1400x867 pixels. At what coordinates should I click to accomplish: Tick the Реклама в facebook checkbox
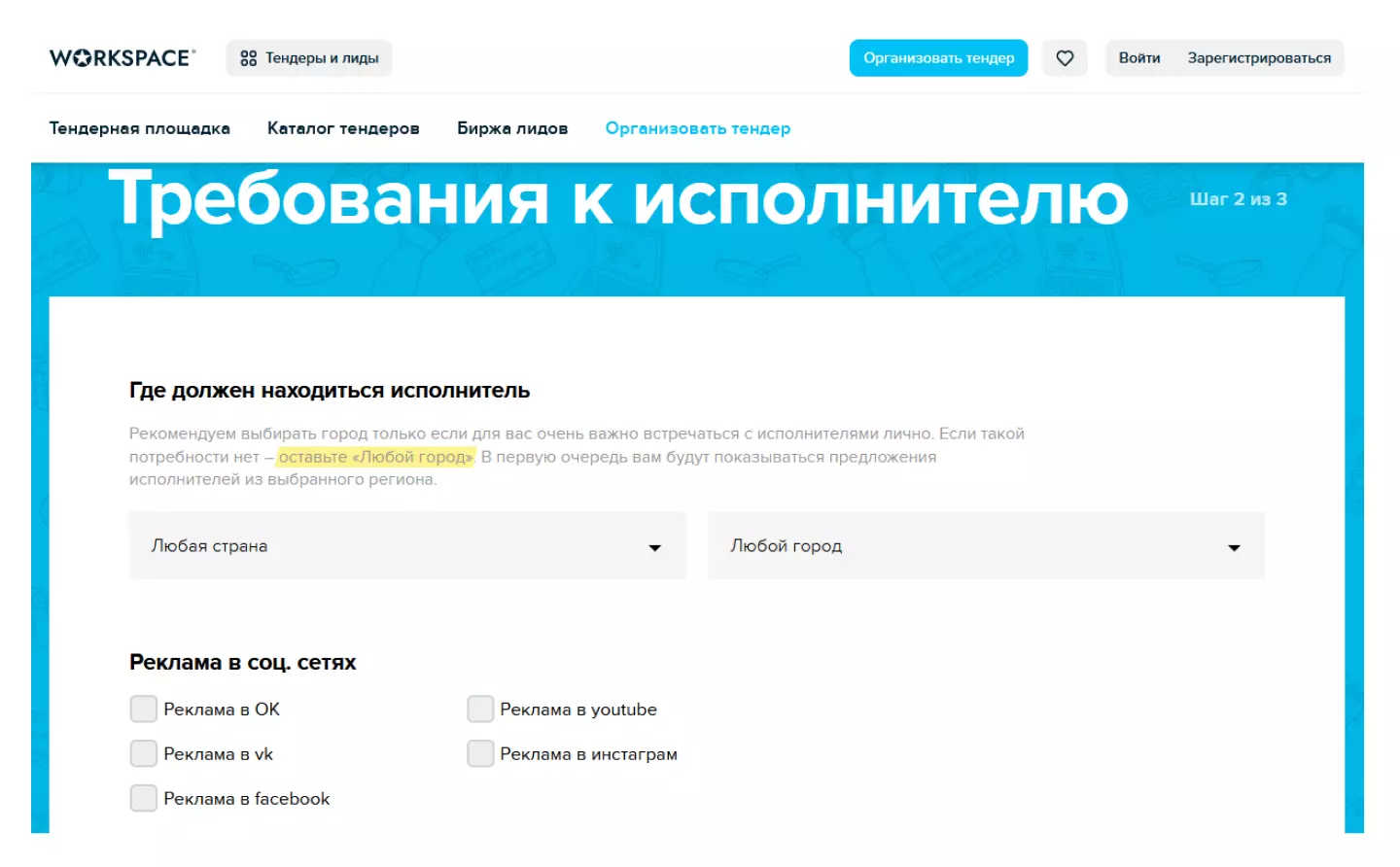click(144, 799)
